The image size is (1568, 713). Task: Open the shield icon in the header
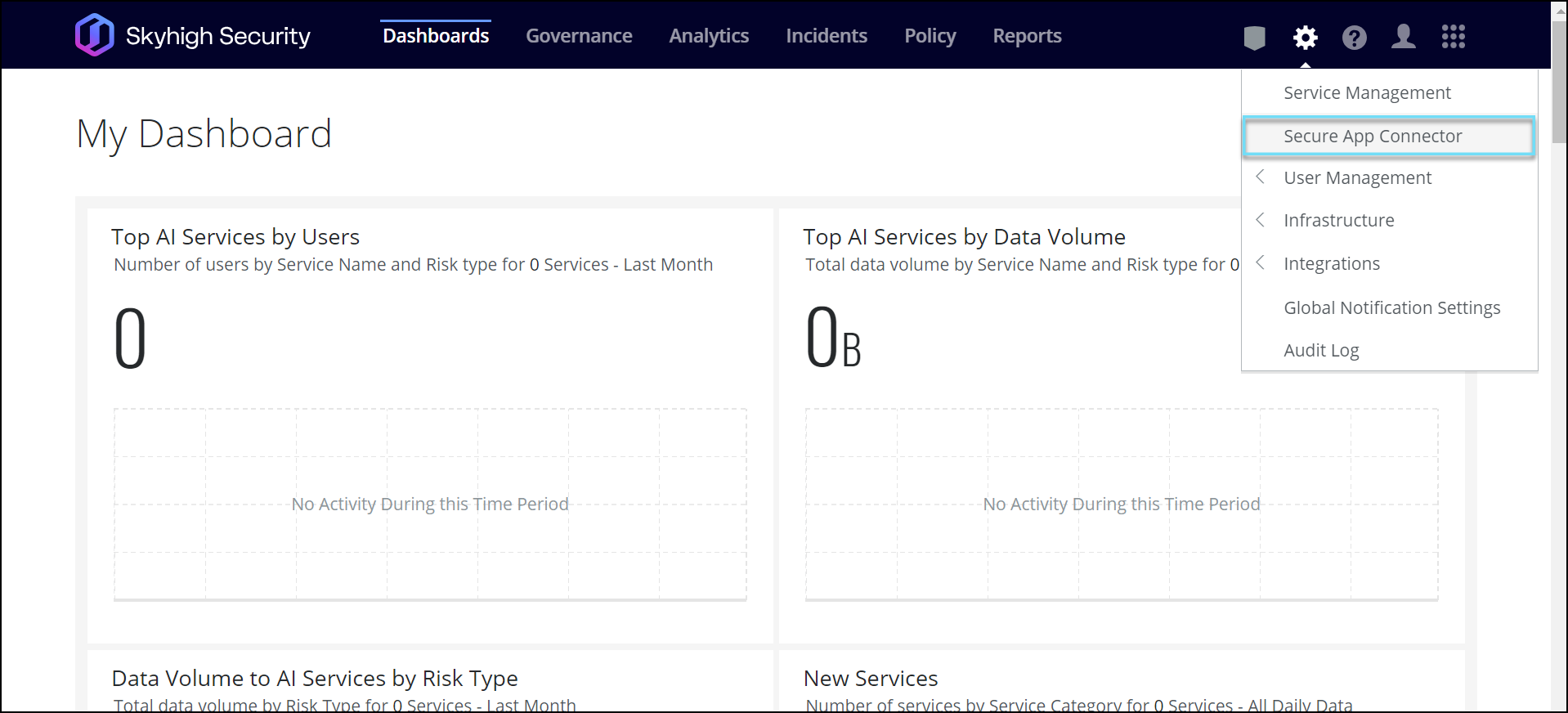coord(1254,38)
